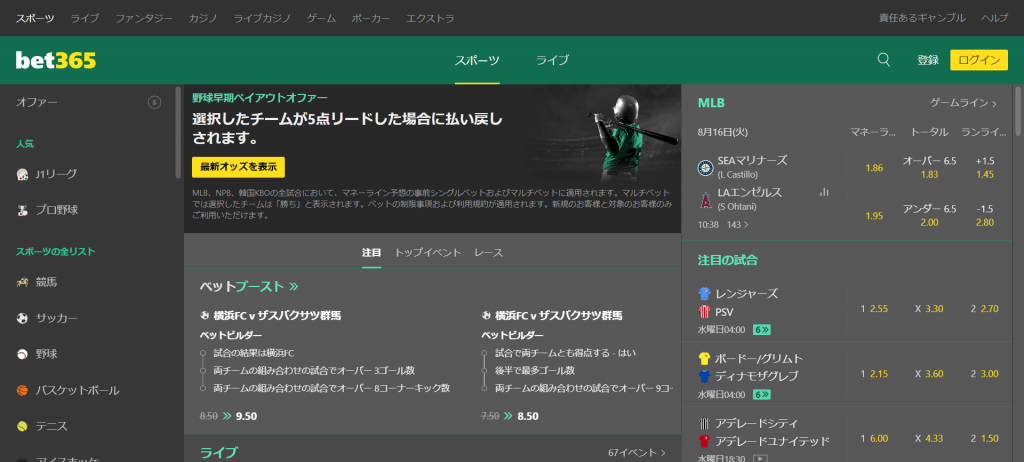Click the SEAマリナーズ team logo
The width and height of the screenshot is (1024, 462).
point(705,166)
